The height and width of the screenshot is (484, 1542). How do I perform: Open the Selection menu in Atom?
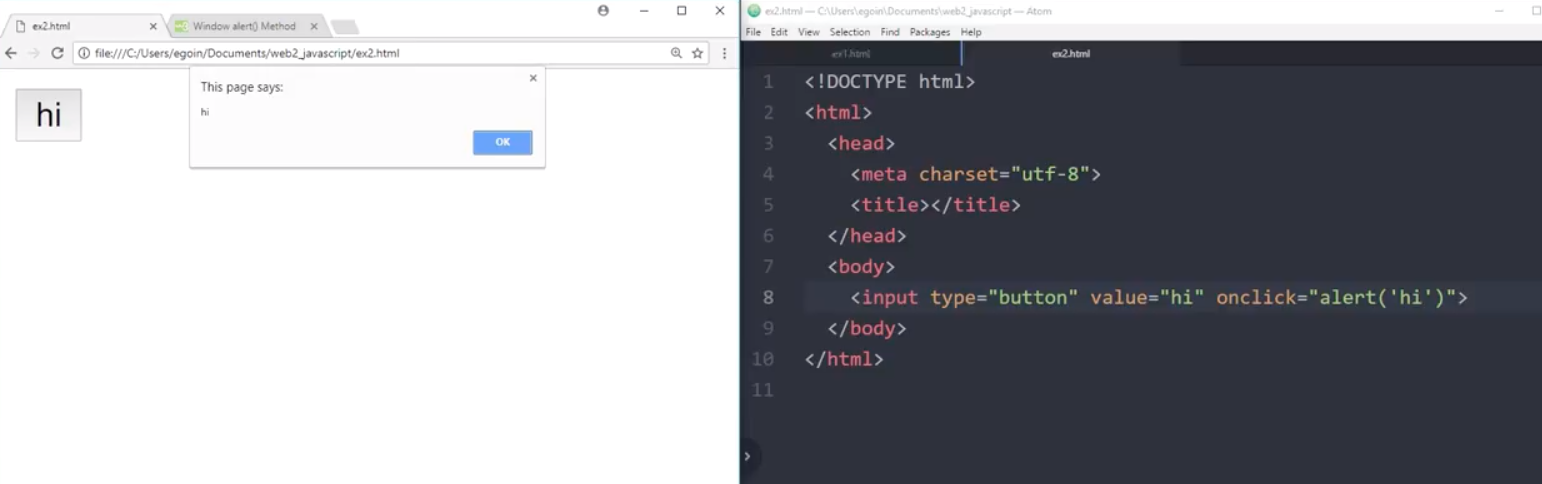pos(849,32)
